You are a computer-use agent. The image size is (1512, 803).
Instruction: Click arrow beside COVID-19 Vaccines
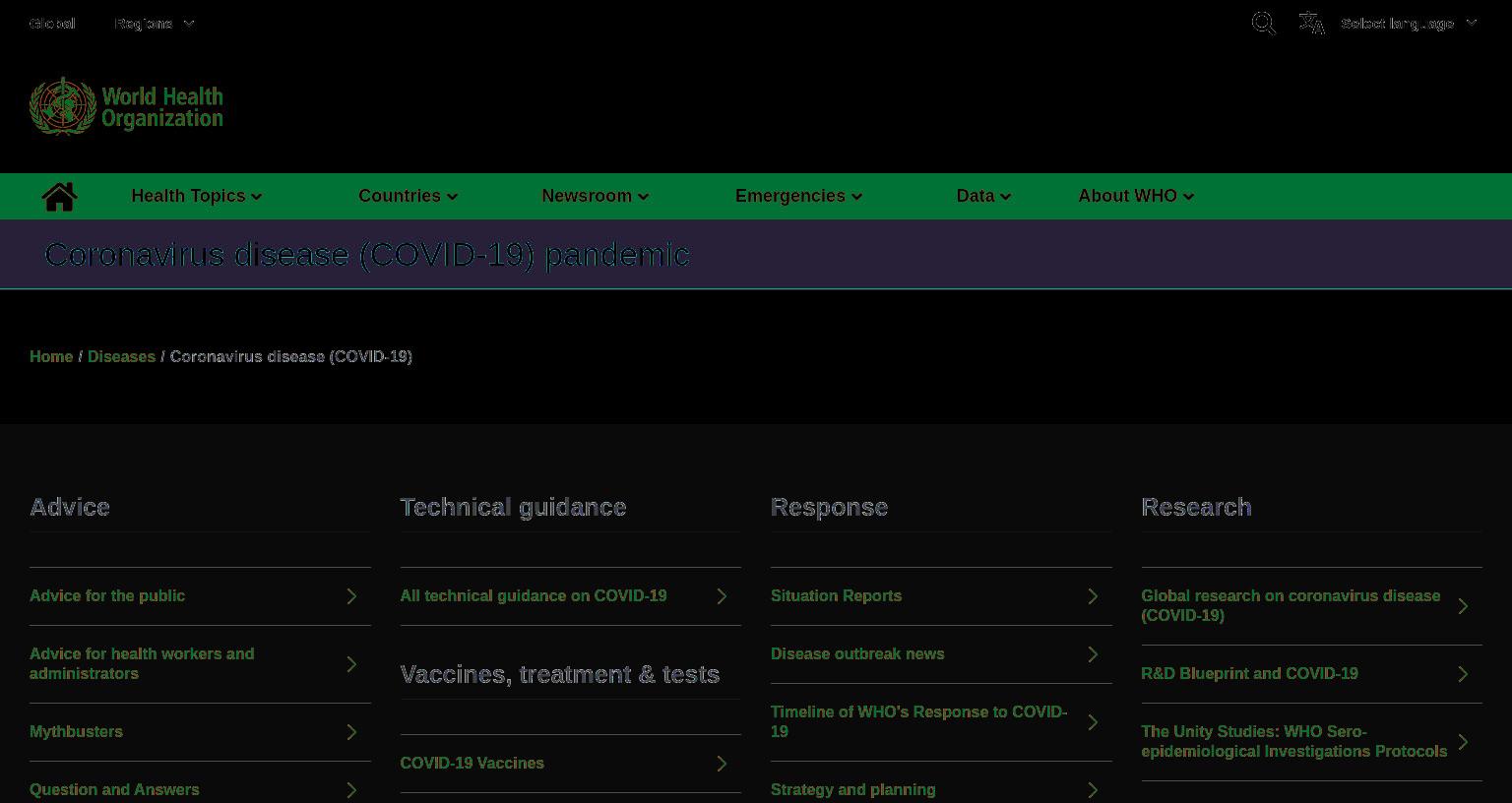(722, 764)
